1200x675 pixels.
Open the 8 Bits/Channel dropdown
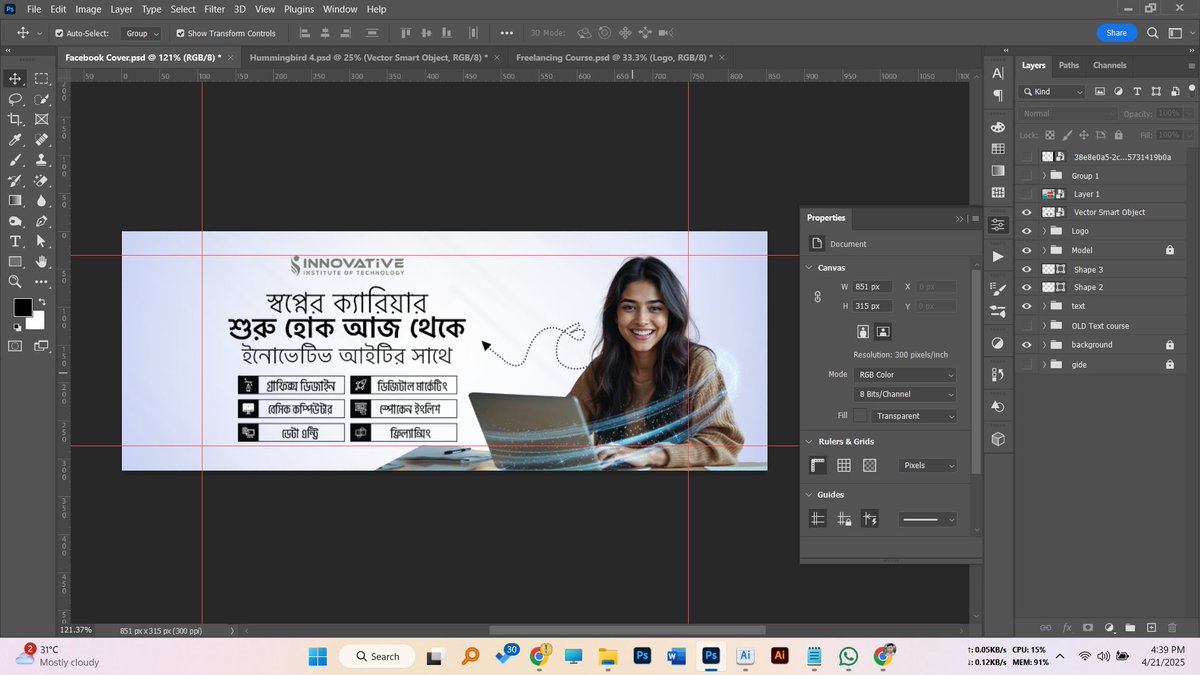(x=905, y=394)
